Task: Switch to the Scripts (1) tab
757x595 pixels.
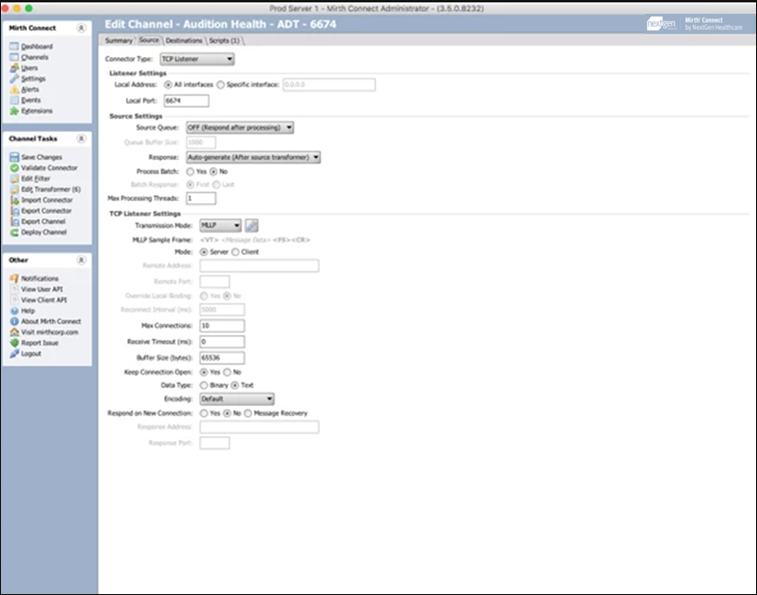Action: (224, 41)
